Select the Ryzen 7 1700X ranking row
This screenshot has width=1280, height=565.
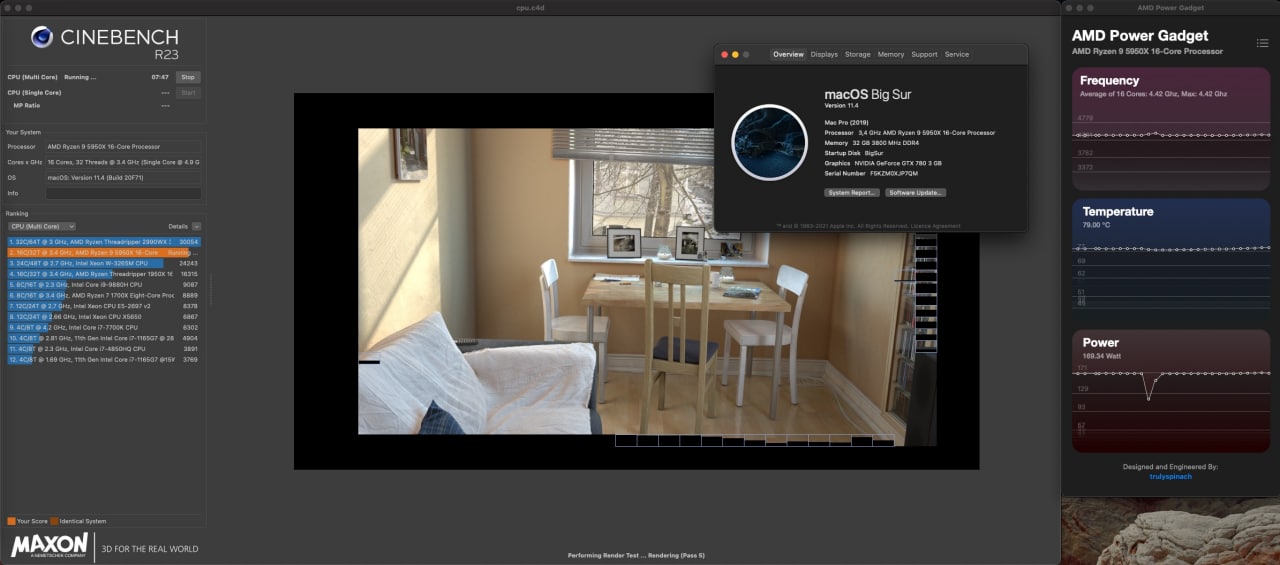click(x=104, y=295)
